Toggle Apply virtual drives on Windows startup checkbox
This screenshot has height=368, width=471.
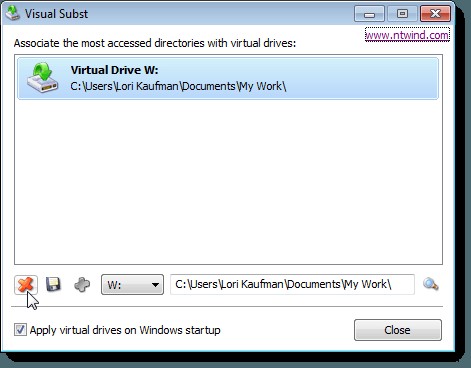pos(20,330)
